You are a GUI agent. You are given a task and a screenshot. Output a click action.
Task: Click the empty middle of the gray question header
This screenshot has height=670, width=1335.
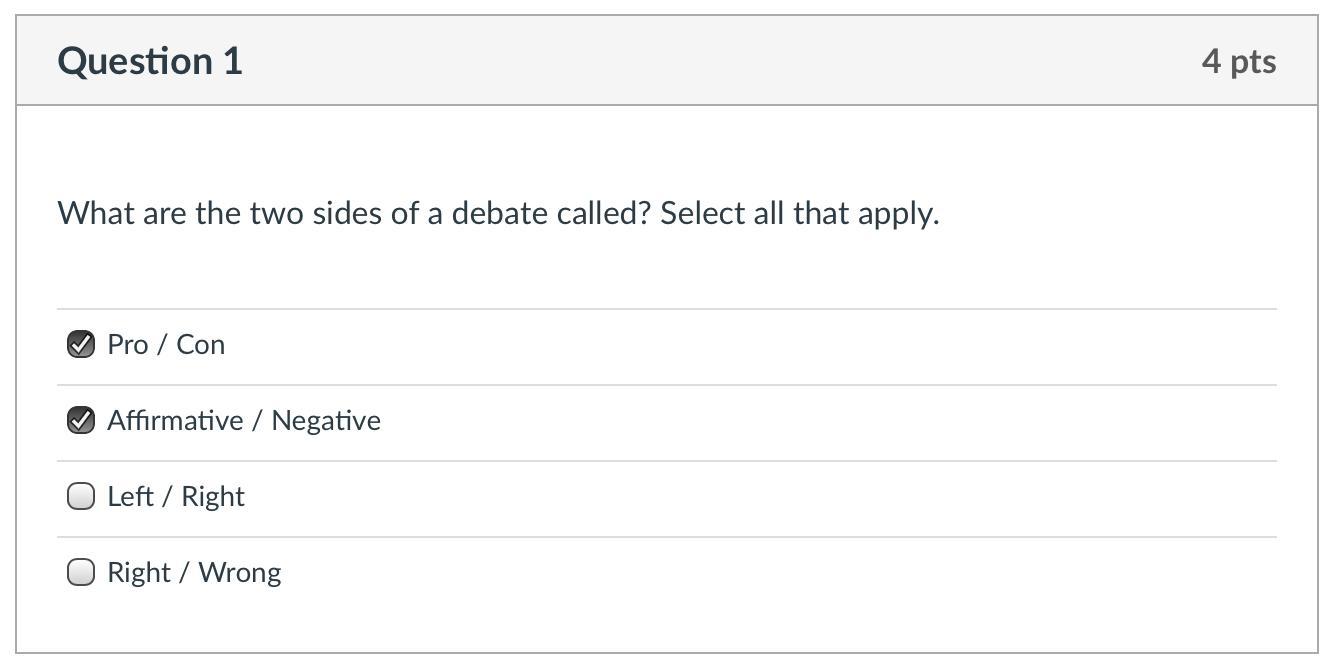click(700, 61)
